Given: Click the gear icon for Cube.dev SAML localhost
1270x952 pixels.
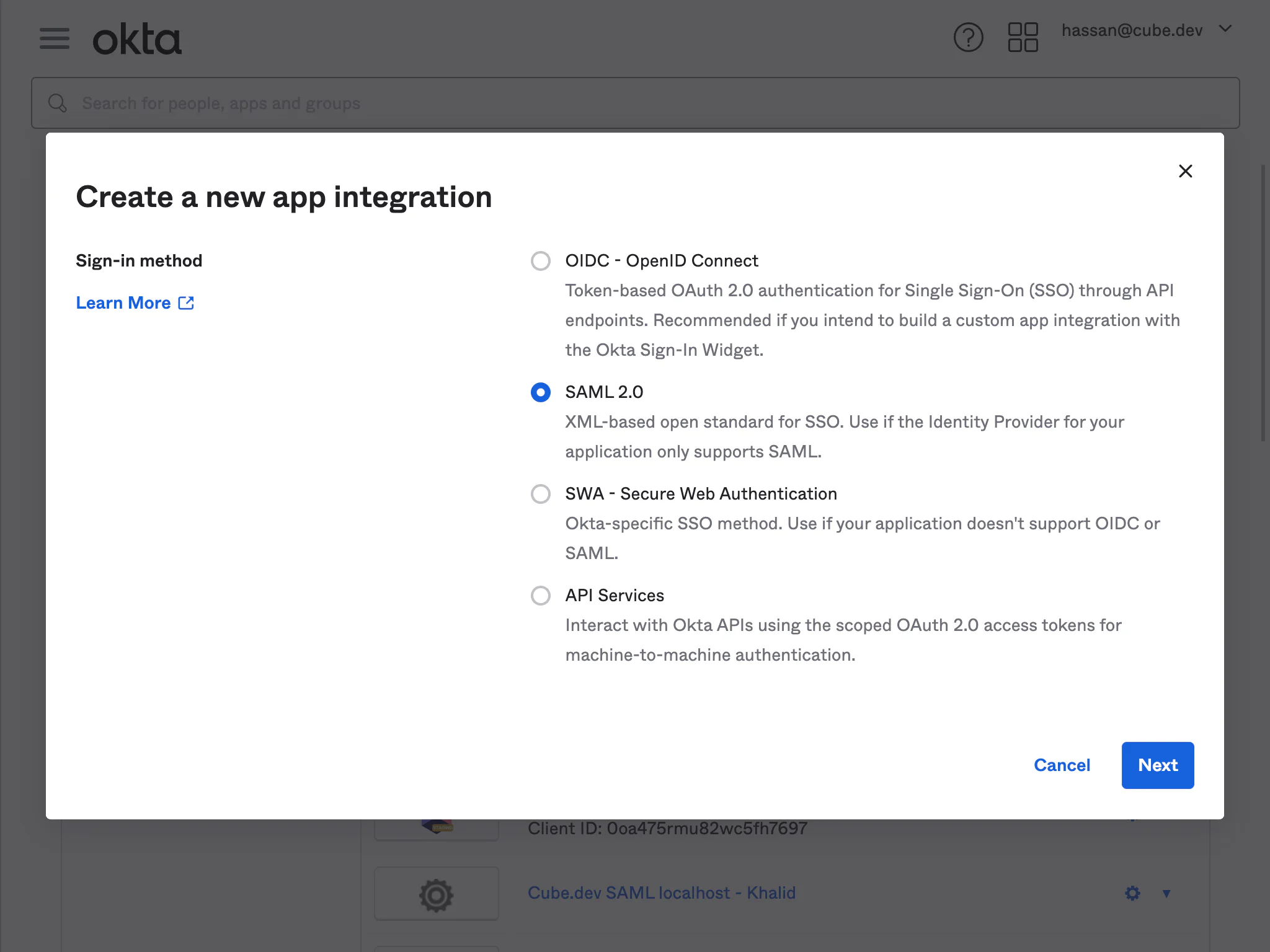Looking at the screenshot, I should pos(1132,893).
